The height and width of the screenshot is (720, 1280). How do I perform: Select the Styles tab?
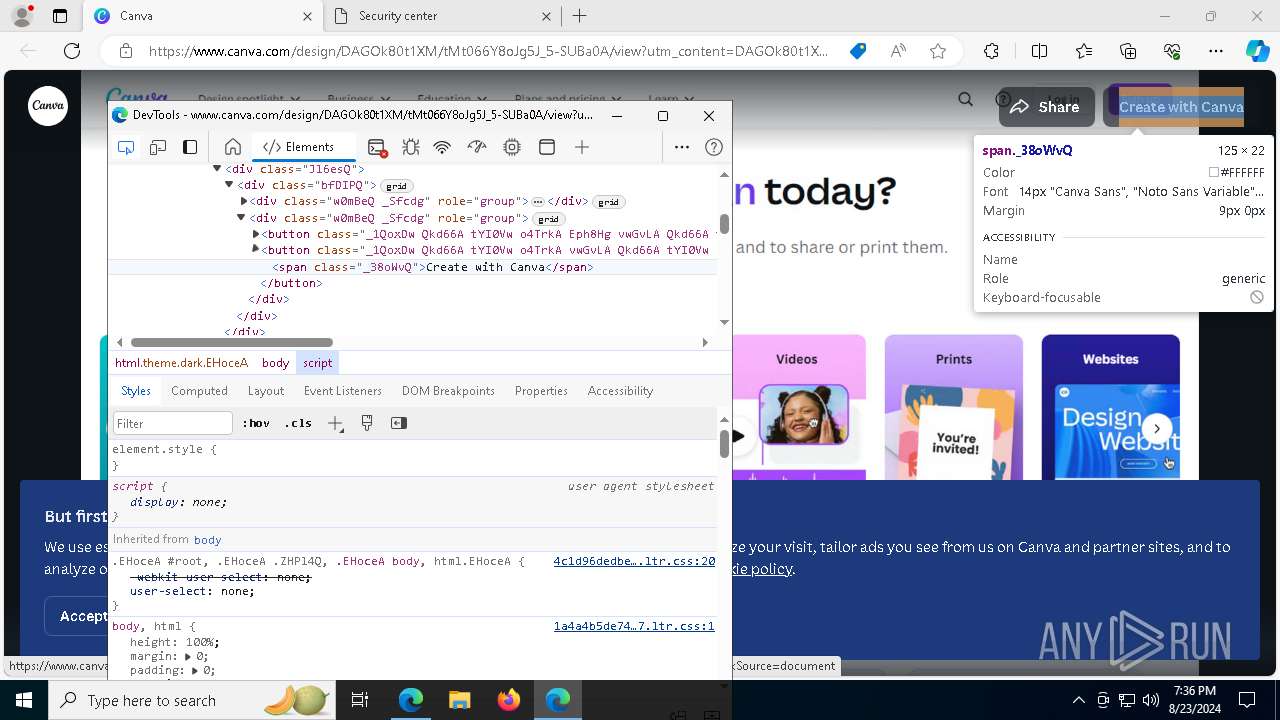[136, 391]
